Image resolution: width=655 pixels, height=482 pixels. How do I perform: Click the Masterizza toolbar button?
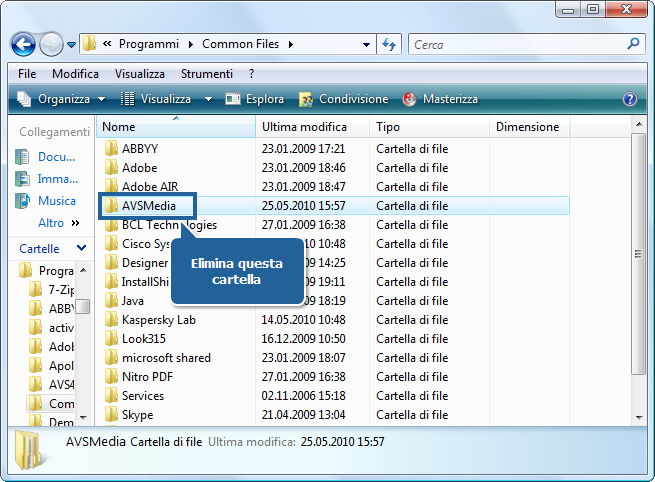coord(440,99)
